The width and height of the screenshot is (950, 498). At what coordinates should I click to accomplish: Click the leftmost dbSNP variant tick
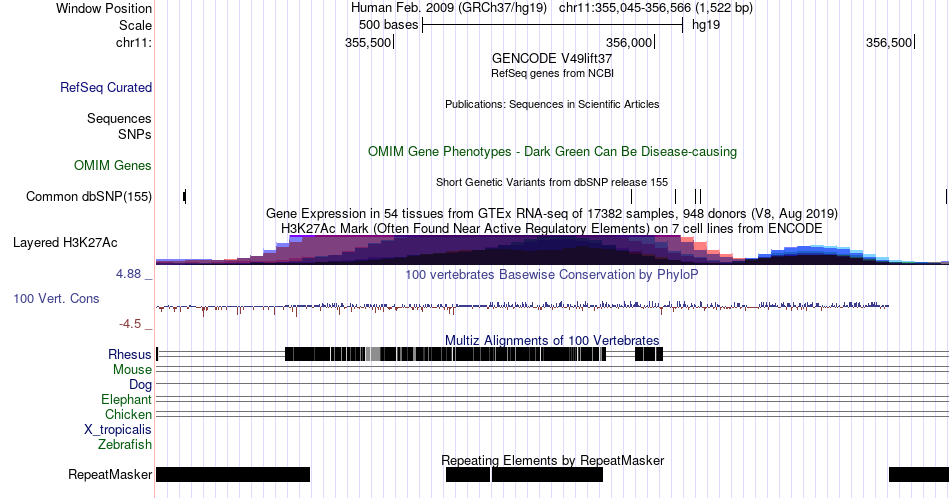click(x=185, y=196)
